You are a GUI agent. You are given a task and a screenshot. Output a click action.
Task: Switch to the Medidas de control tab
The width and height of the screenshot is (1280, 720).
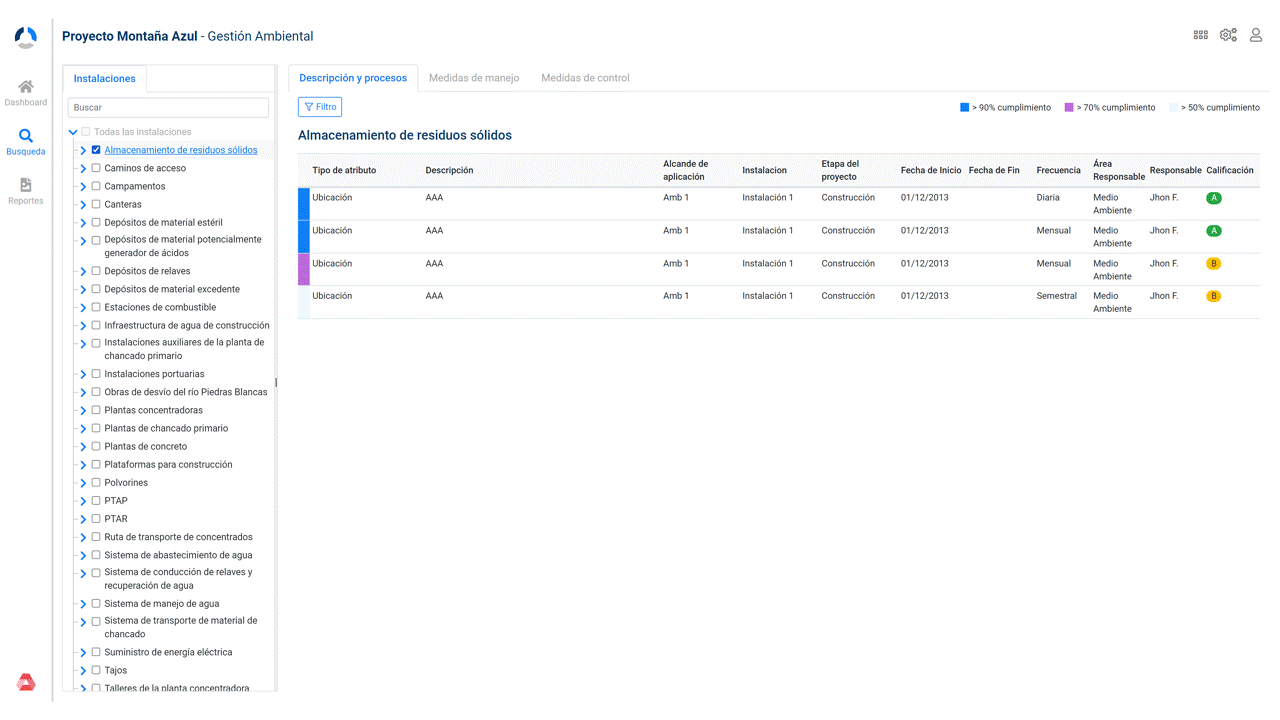[585, 78]
